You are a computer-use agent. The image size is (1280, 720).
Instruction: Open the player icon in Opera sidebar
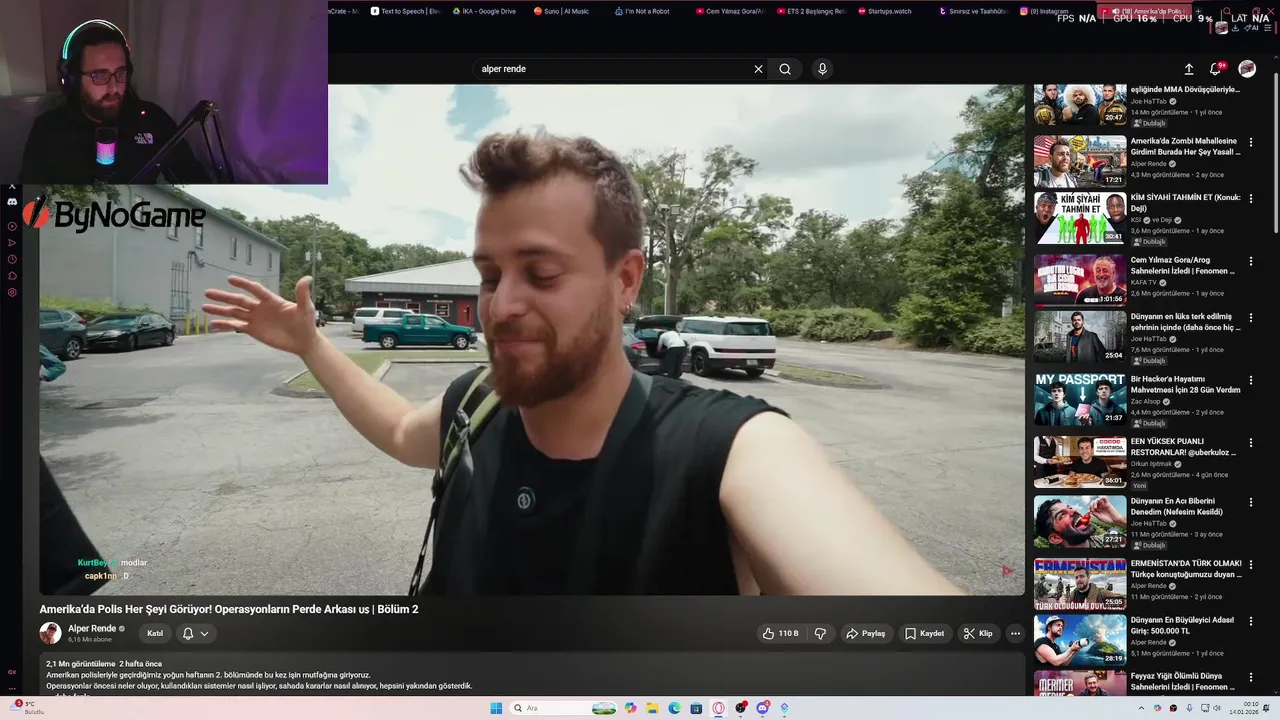tap(12, 226)
